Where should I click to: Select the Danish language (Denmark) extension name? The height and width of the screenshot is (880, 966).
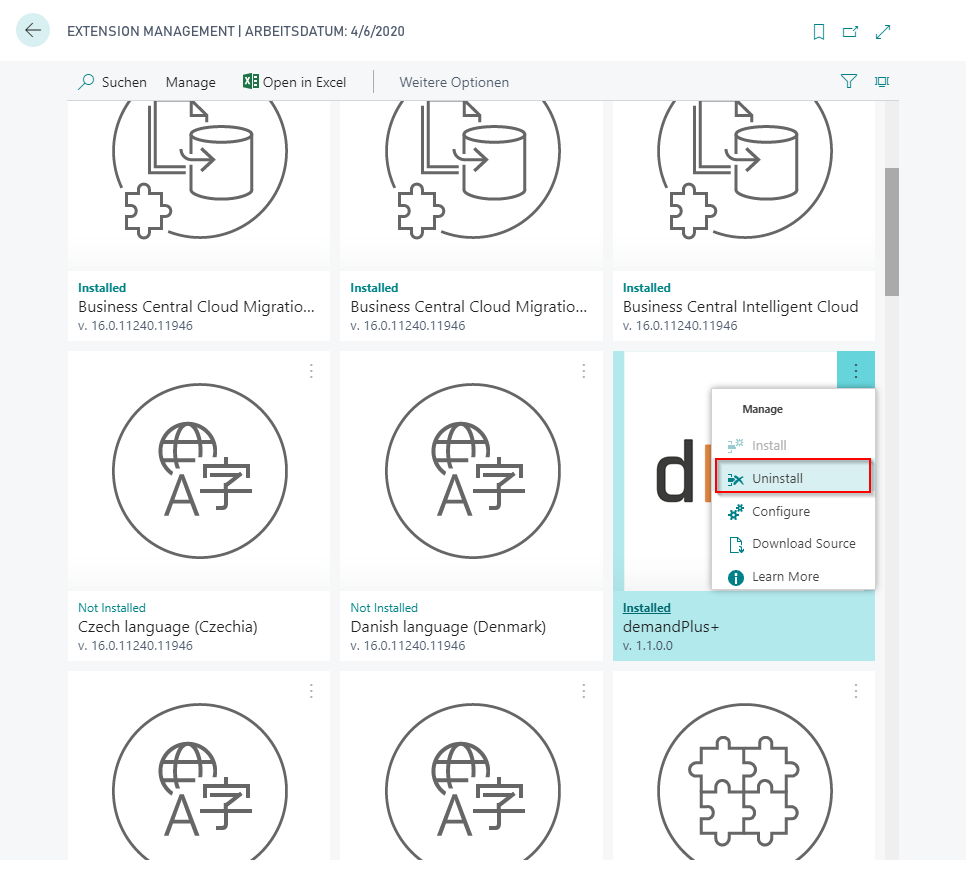[x=448, y=627]
